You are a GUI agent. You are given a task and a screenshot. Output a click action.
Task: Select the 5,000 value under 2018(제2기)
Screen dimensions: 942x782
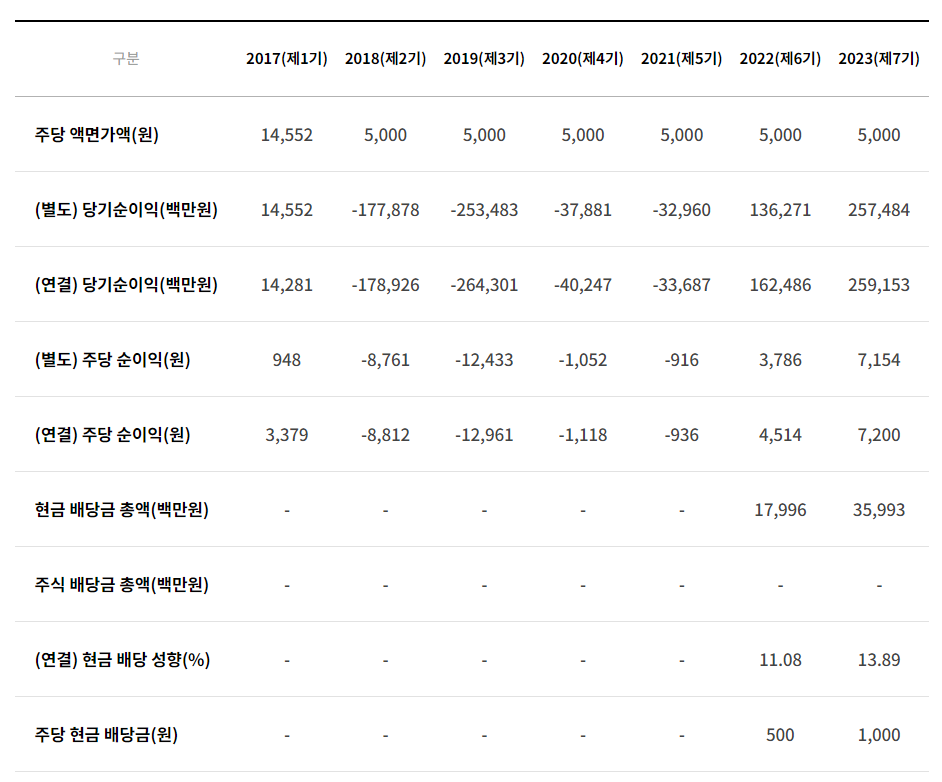pos(385,135)
